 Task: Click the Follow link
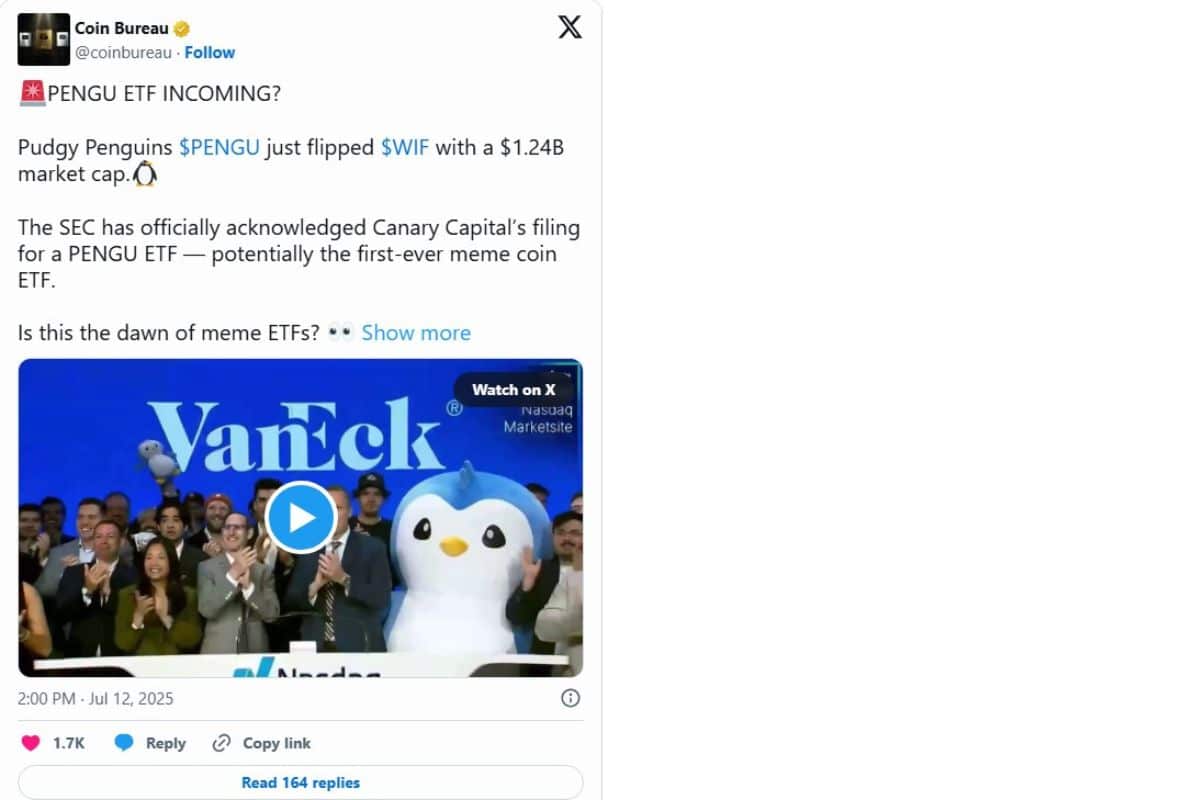pos(210,52)
